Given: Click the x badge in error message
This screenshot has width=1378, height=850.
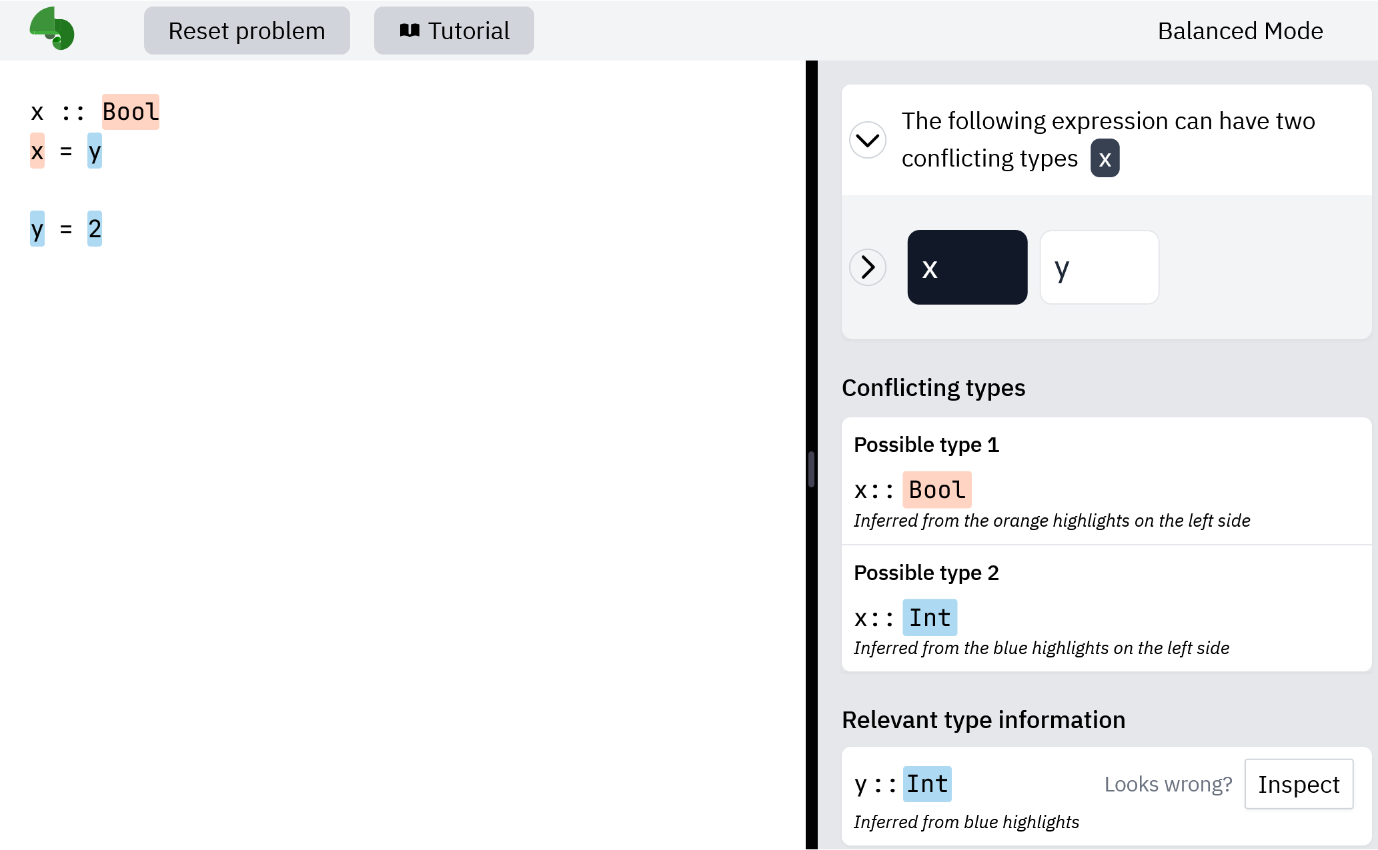Looking at the screenshot, I should click(x=1105, y=159).
